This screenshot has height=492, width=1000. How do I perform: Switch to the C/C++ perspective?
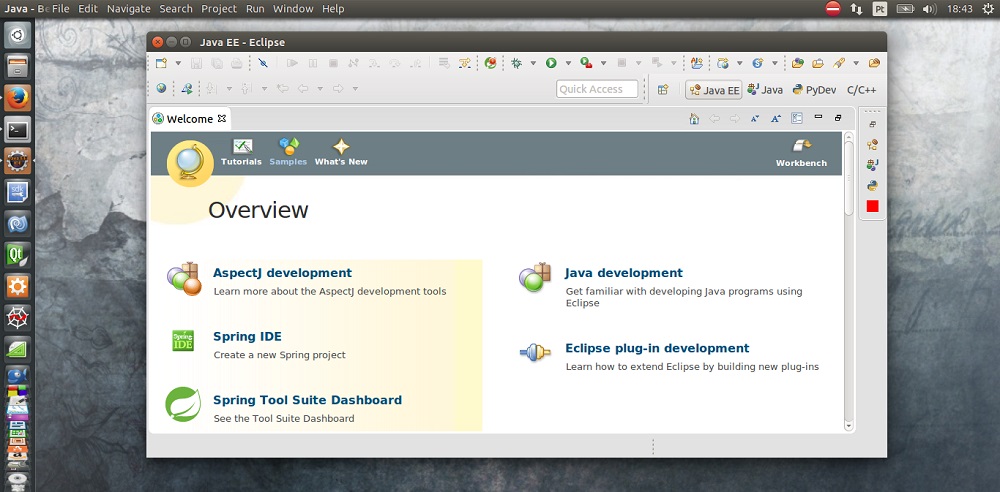[862, 89]
